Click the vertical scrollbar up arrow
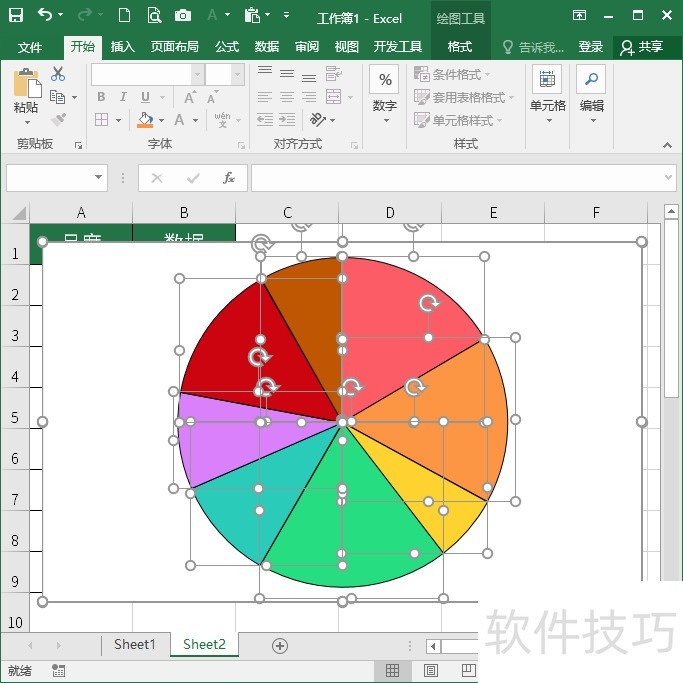This screenshot has width=683, height=683. coord(671,212)
